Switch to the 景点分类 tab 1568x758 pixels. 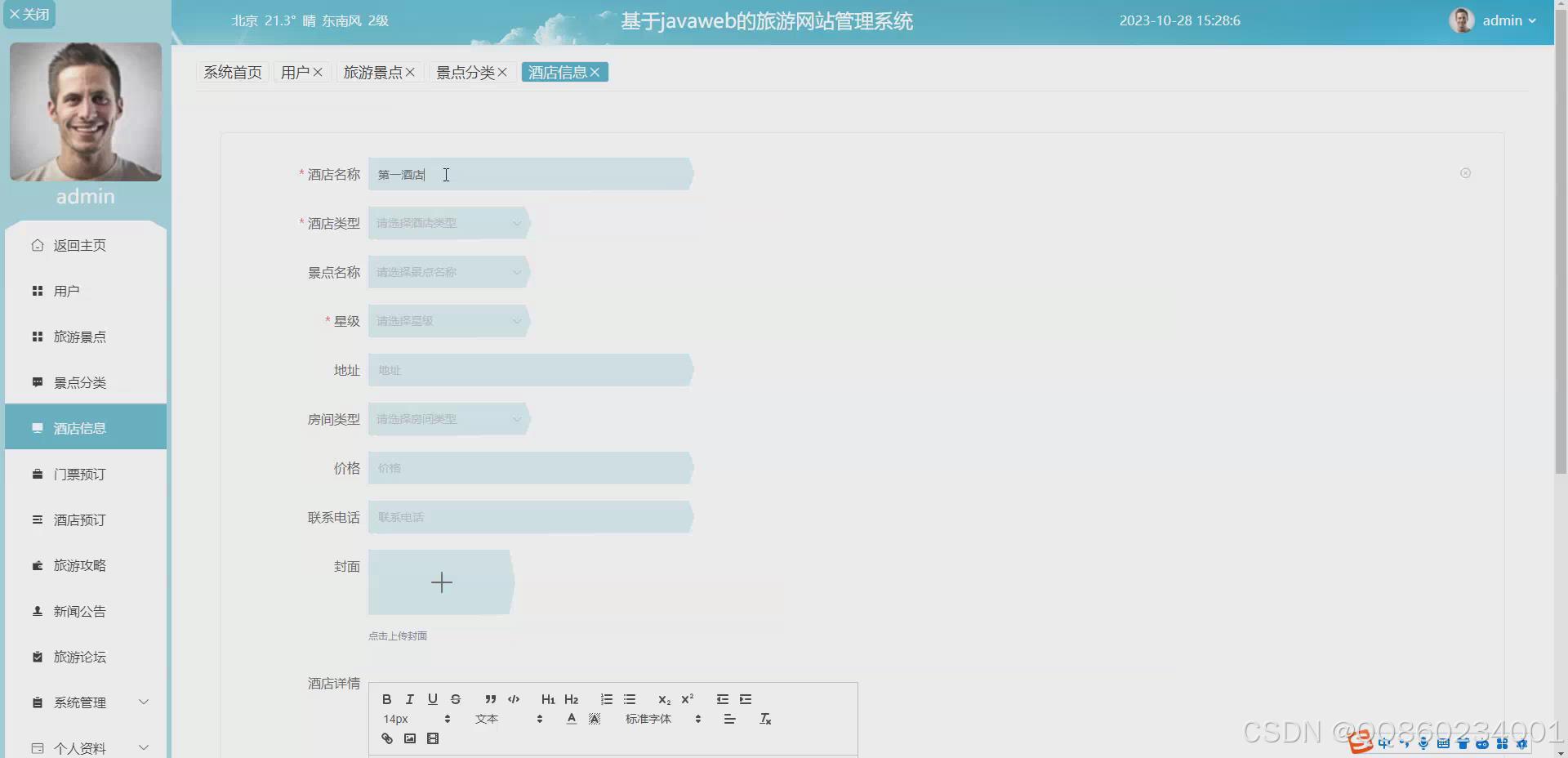[465, 73]
